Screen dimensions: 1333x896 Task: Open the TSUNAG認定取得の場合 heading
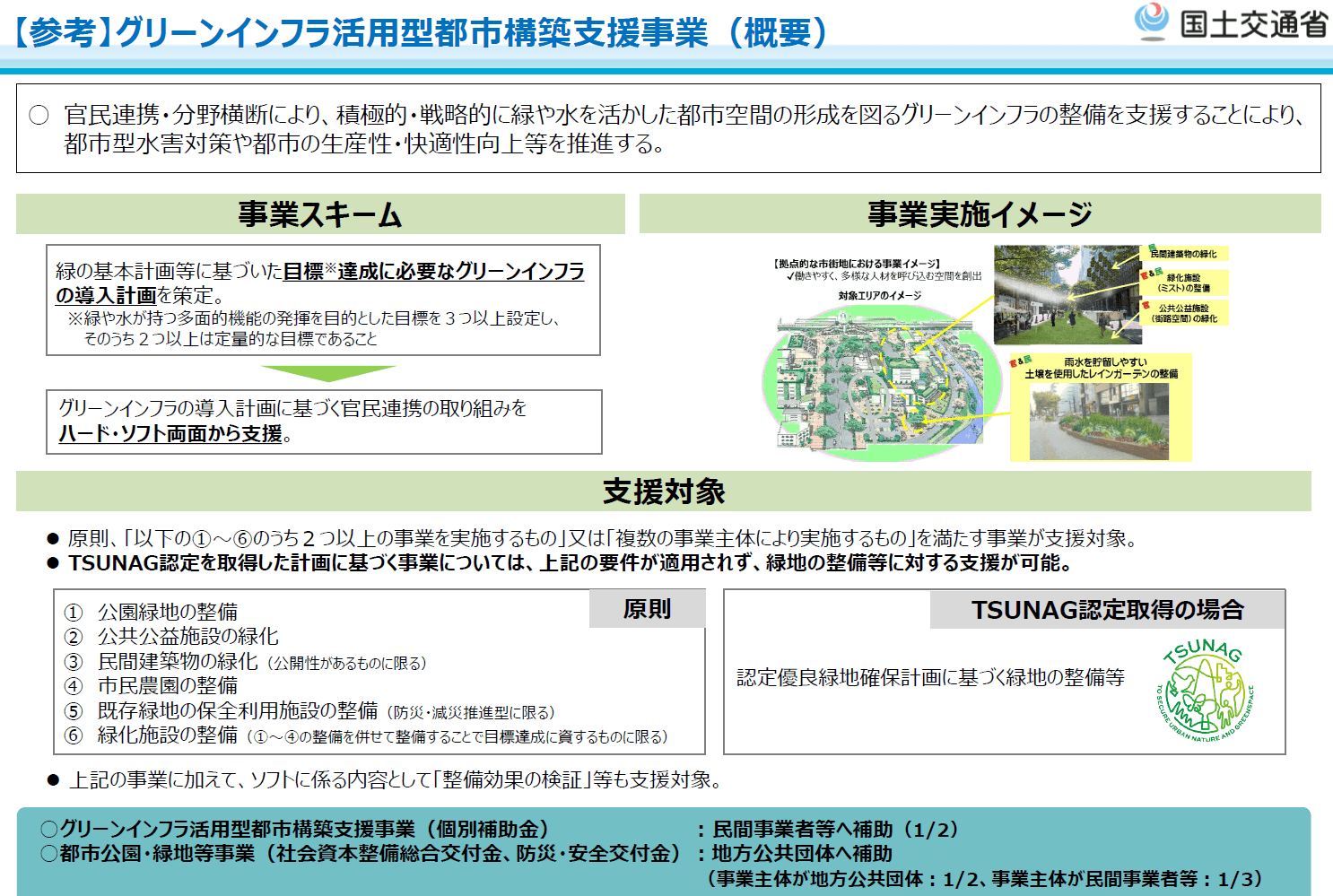[x=1110, y=608]
